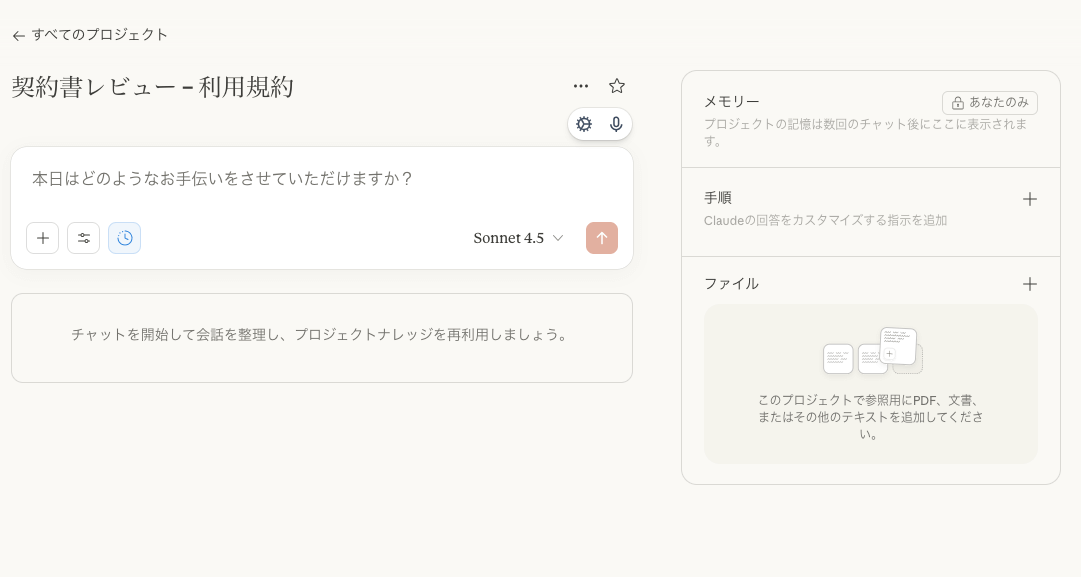Open the project options ellipsis menu

point(581,86)
